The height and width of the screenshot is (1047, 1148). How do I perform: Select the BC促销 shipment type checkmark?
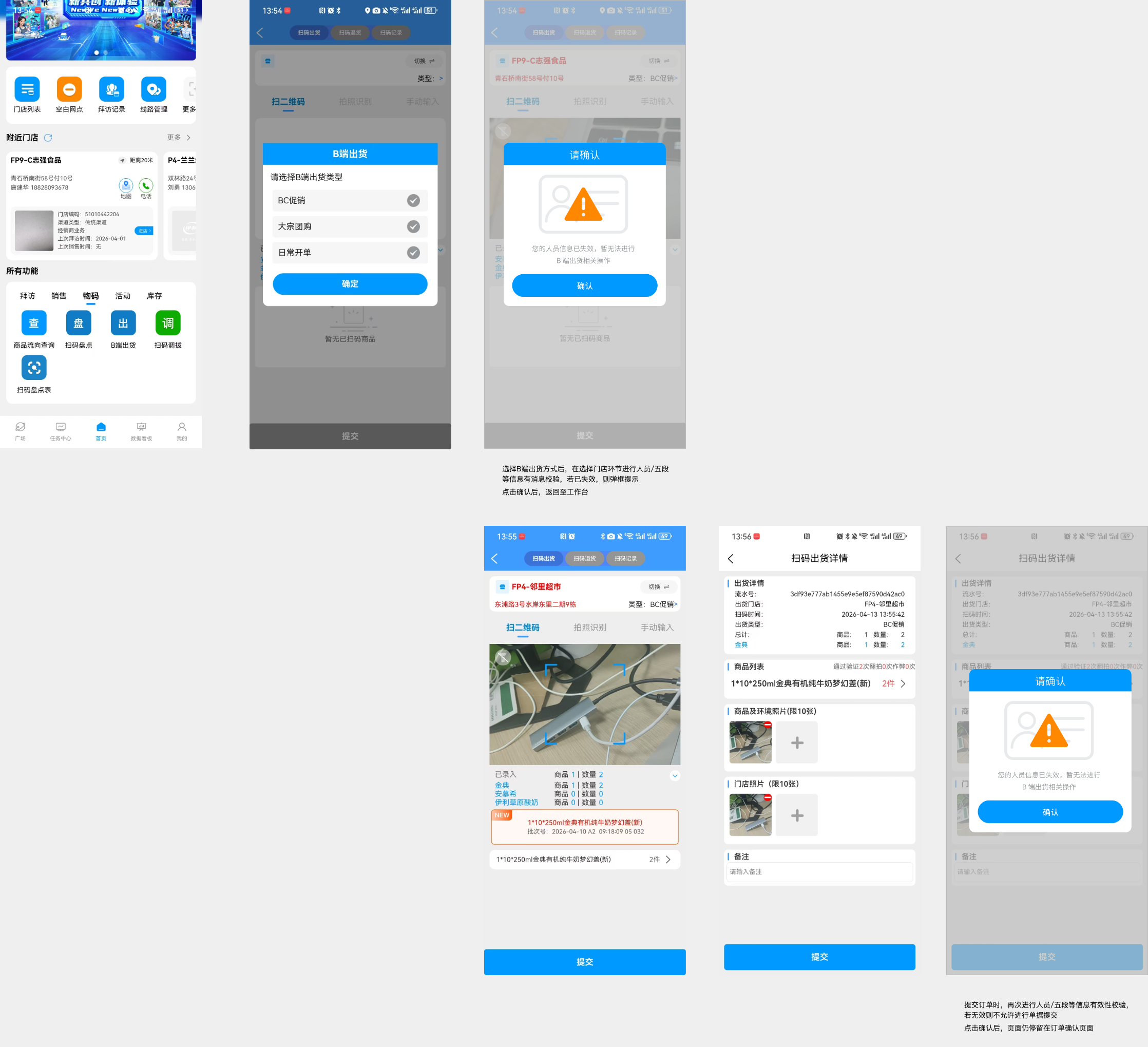coord(413,200)
